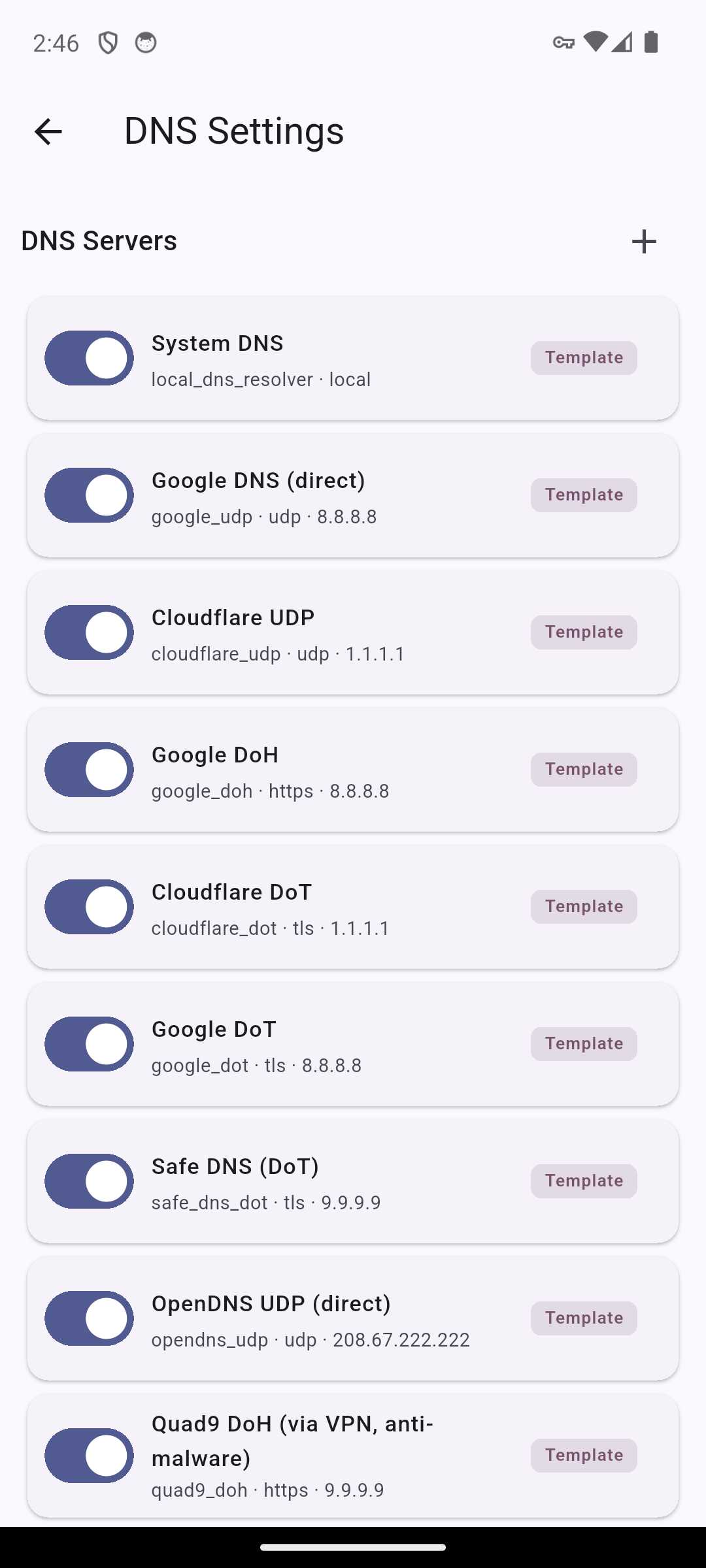This screenshot has width=706, height=1568.
Task: Click Template badge on Safe DNS (DoT)
Action: coord(584,1181)
